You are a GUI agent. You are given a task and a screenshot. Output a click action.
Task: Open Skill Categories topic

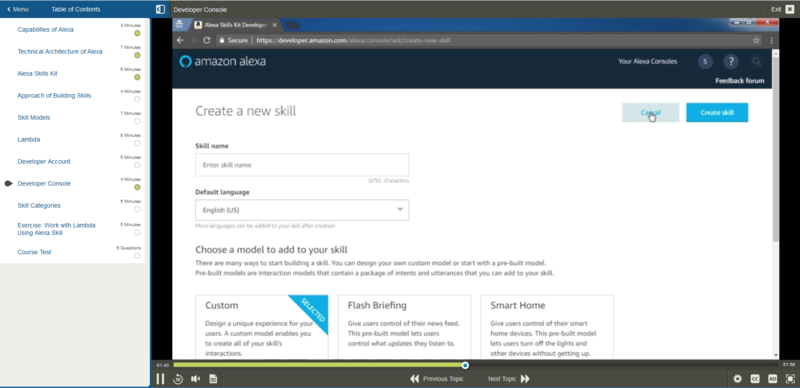[x=39, y=205]
